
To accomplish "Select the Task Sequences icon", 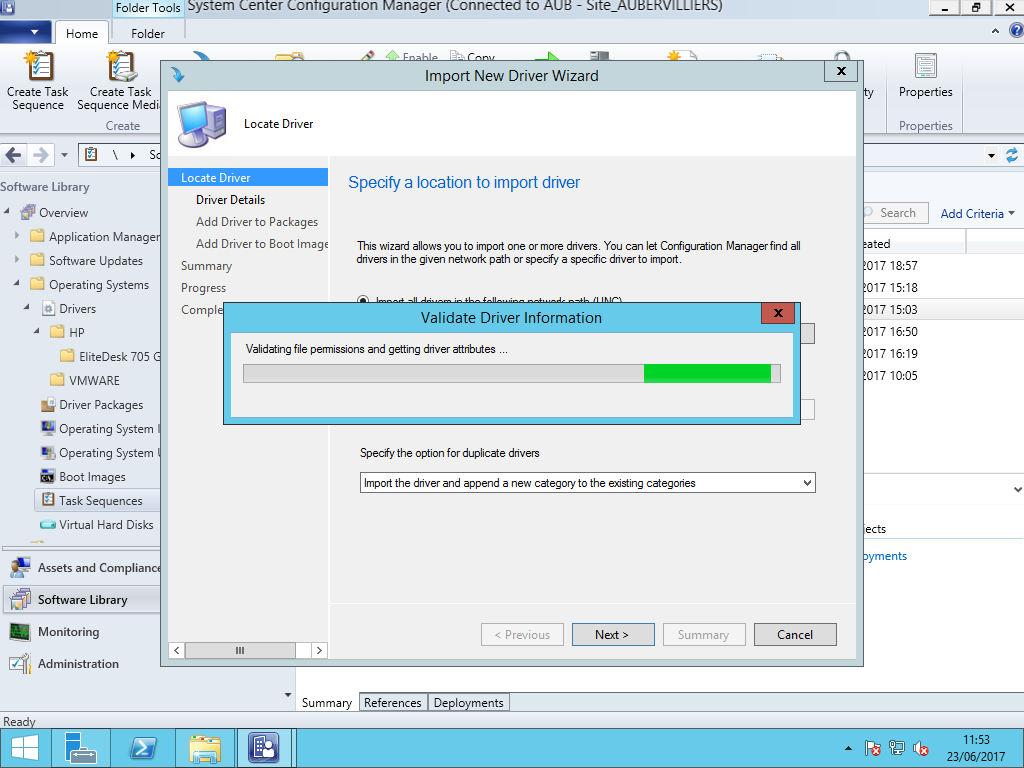I will (x=48, y=500).
